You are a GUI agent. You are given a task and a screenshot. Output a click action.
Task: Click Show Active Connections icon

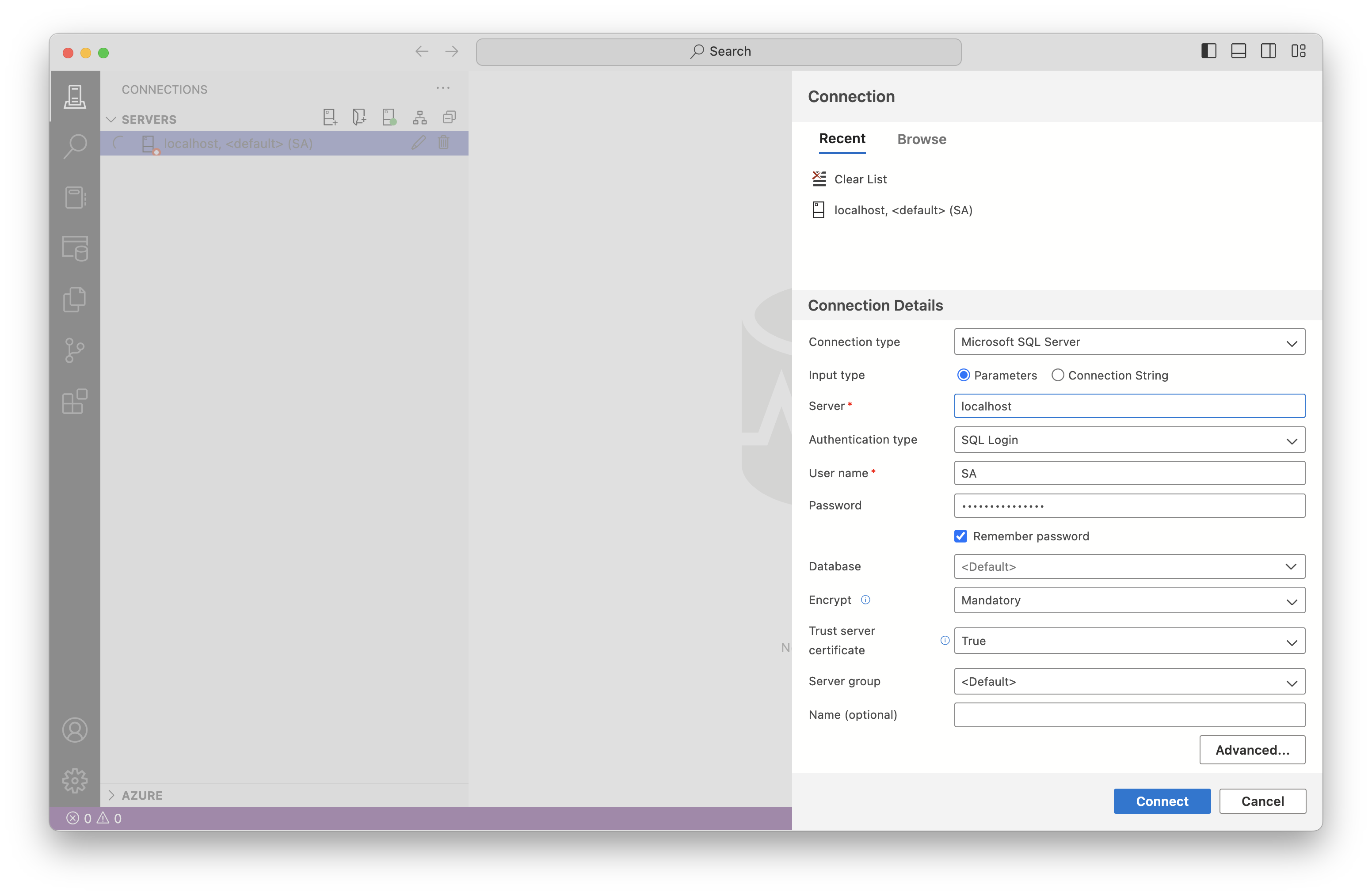point(389,118)
